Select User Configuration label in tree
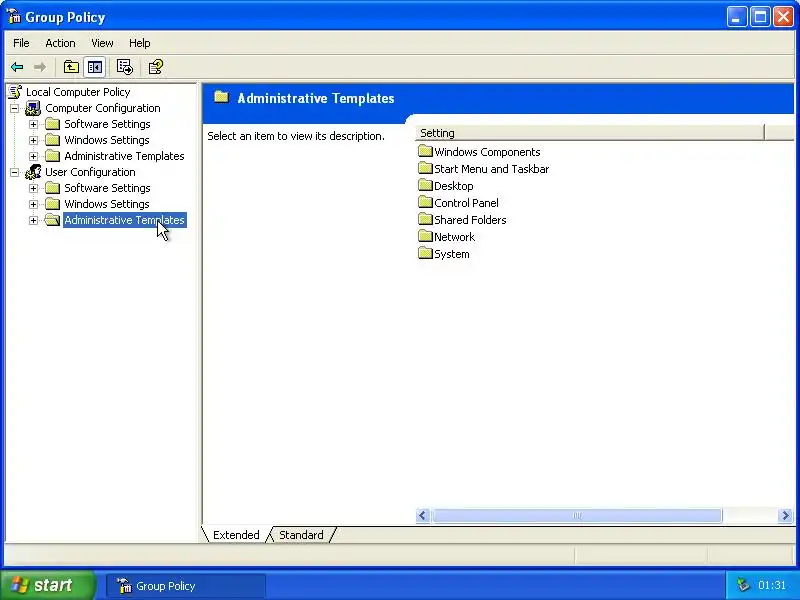The height and width of the screenshot is (600, 800). click(x=90, y=172)
